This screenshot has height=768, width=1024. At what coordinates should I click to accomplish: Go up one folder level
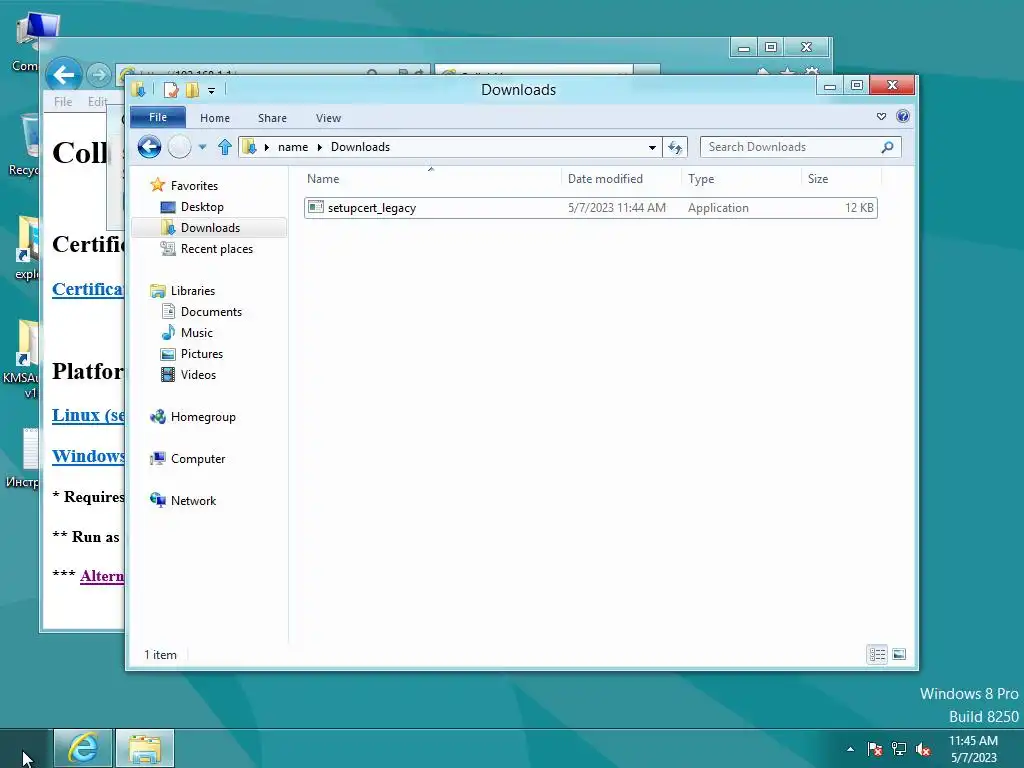point(225,147)
